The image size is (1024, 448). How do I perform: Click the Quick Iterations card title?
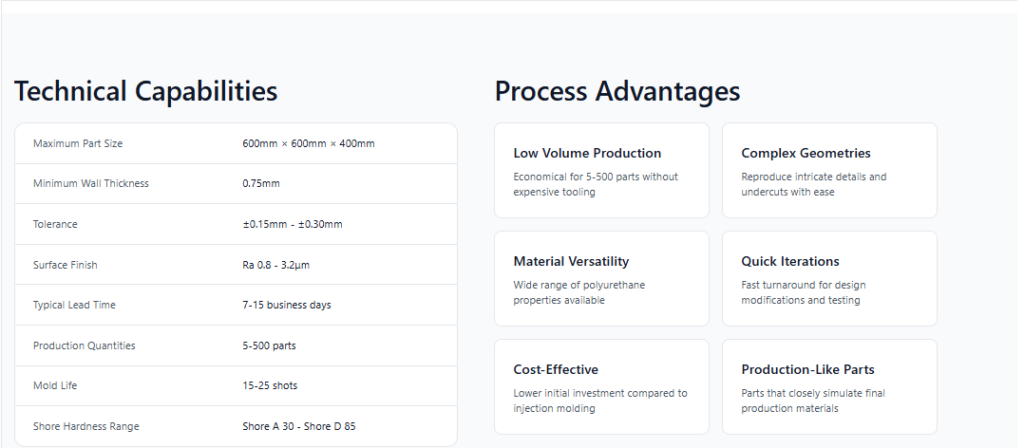(x=790, y=262)
